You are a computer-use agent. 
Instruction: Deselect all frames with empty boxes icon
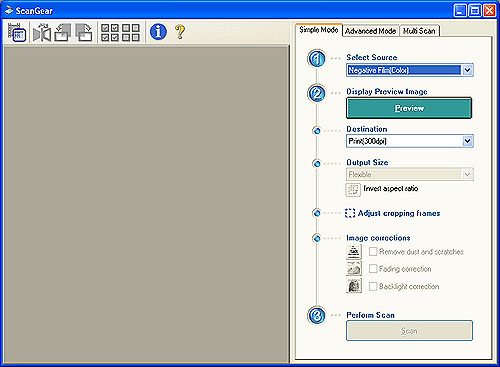pyautogui.click(x=131, y=32)
